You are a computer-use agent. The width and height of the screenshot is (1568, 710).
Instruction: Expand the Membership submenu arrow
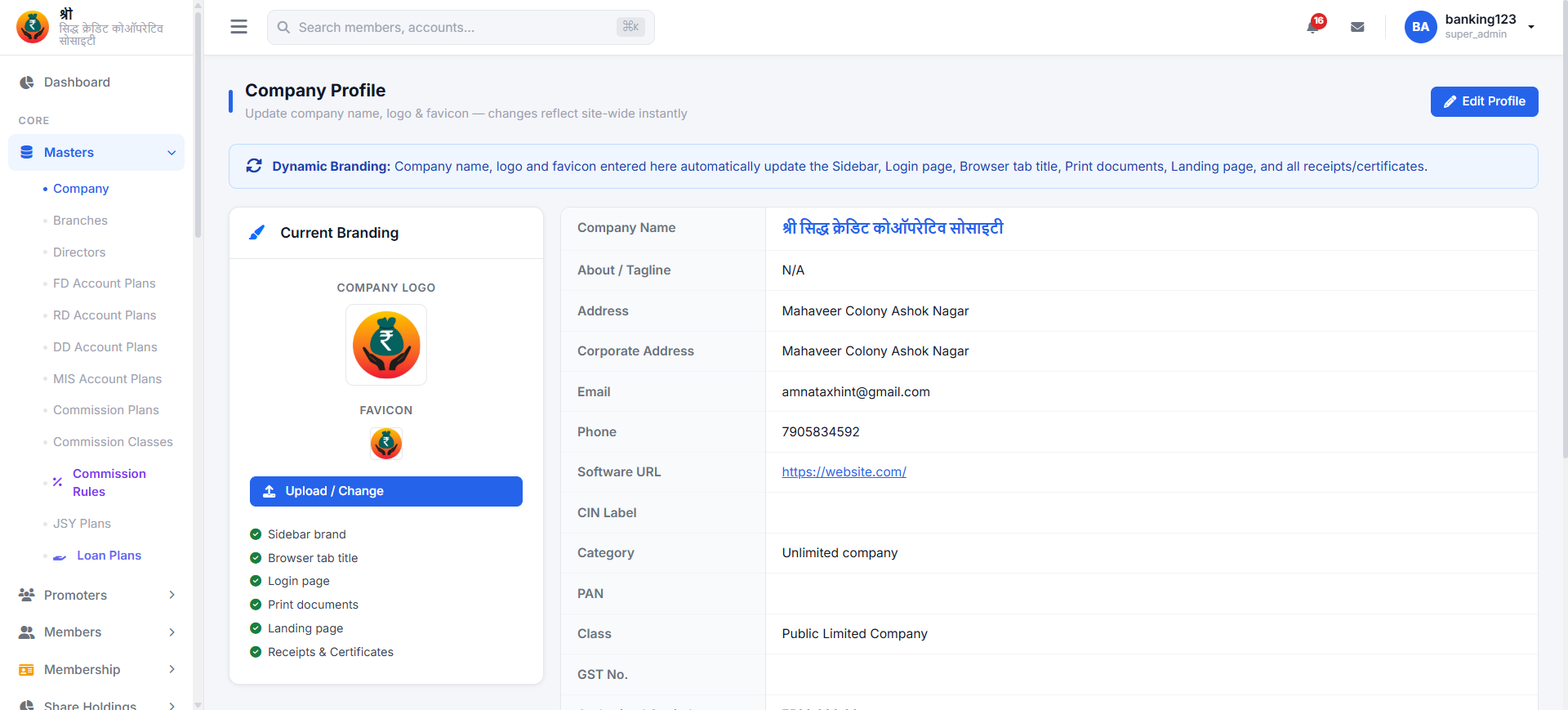coord(171,669)
